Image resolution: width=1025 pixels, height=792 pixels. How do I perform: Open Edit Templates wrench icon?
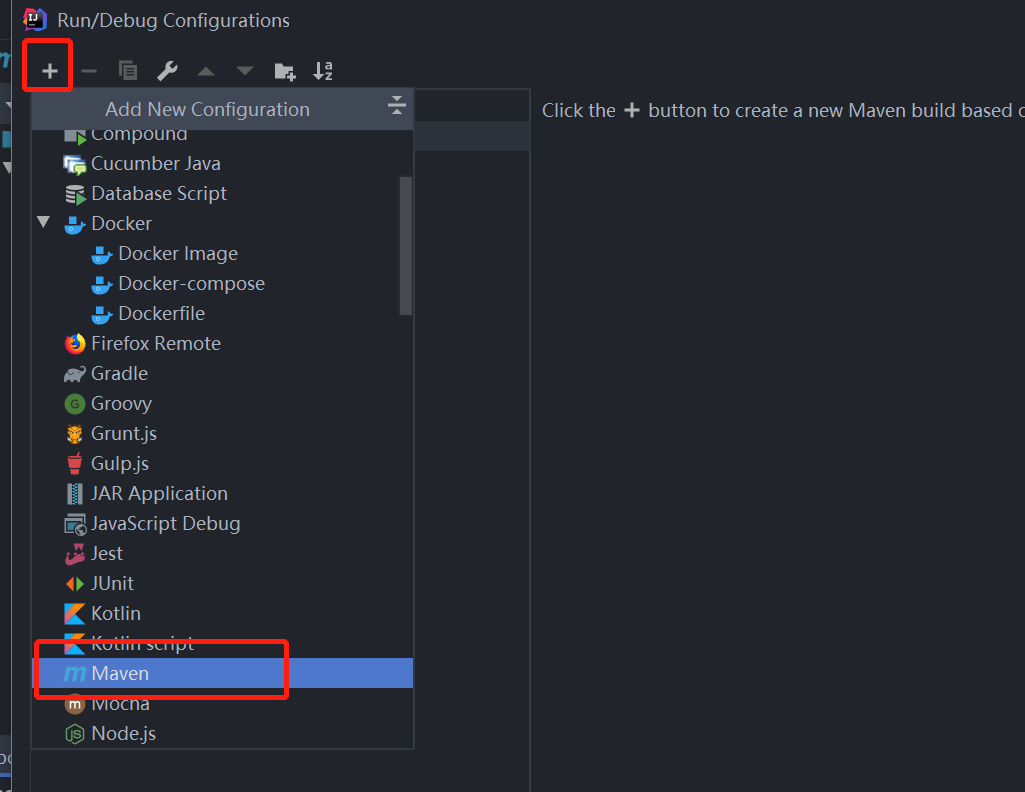pos(167,71)
